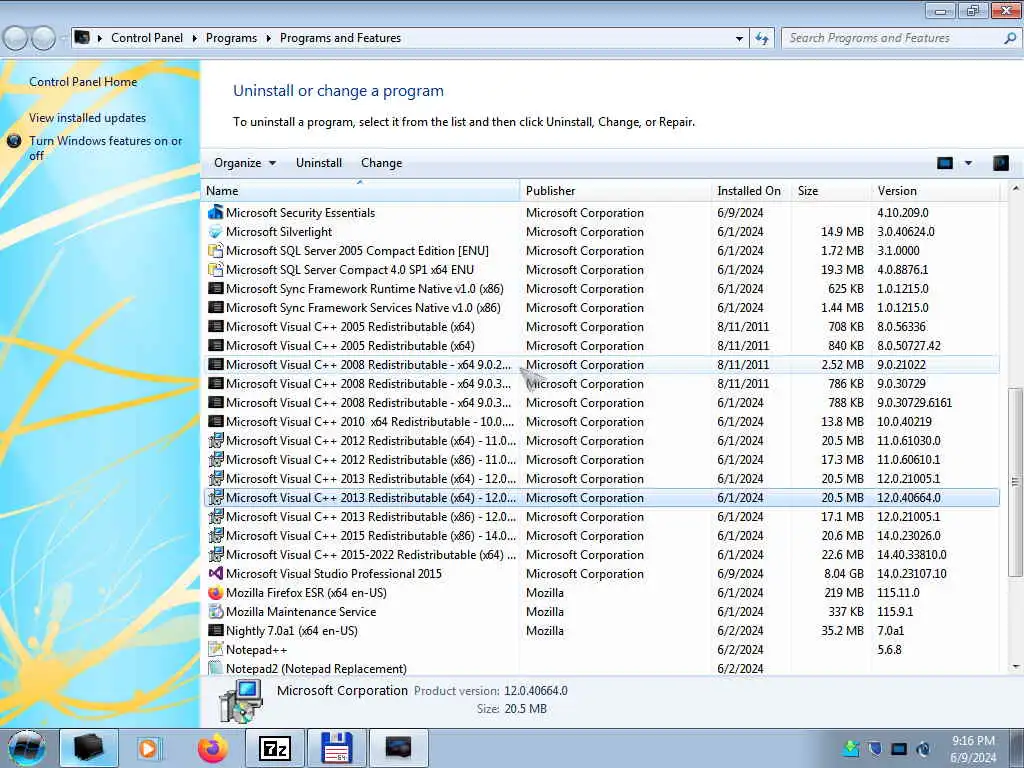Click the Visual C++ 2010 x64 Redistributable icon

click(215, 421)
